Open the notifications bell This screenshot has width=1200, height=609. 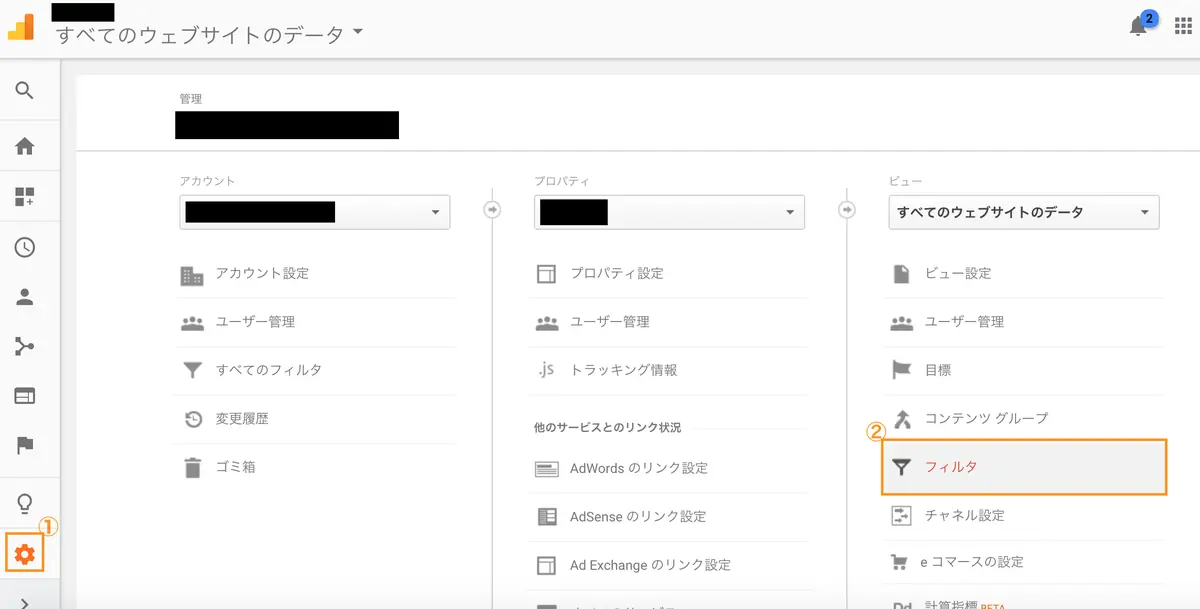point(1138,27)
